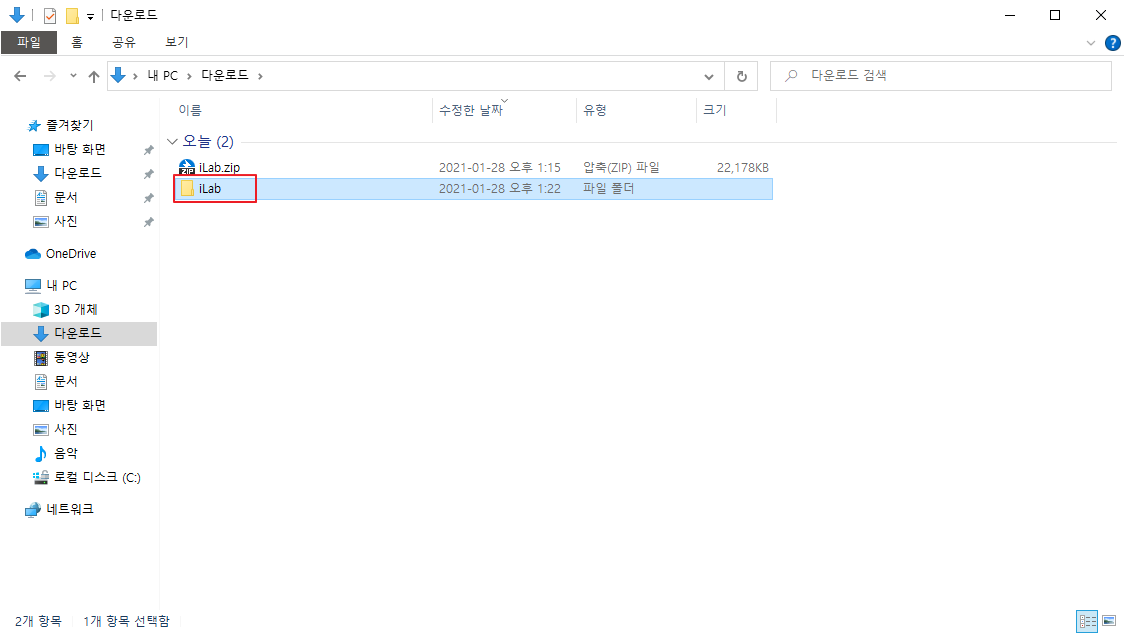Go forward with the forward arrow
Screen dimensions: 1125x634
point(50,76)
